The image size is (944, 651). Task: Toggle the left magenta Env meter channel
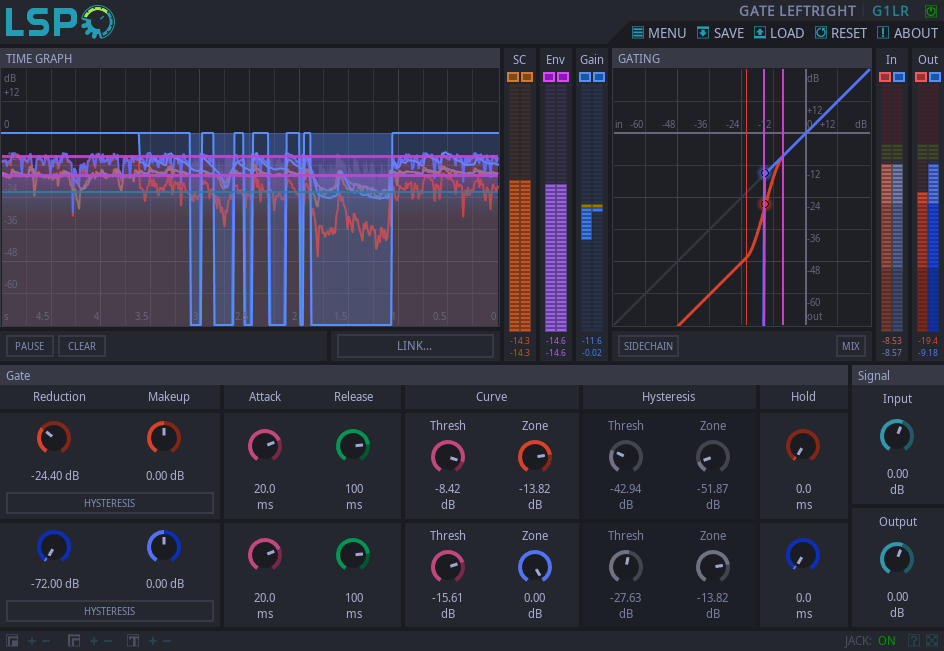click(548, 77)
